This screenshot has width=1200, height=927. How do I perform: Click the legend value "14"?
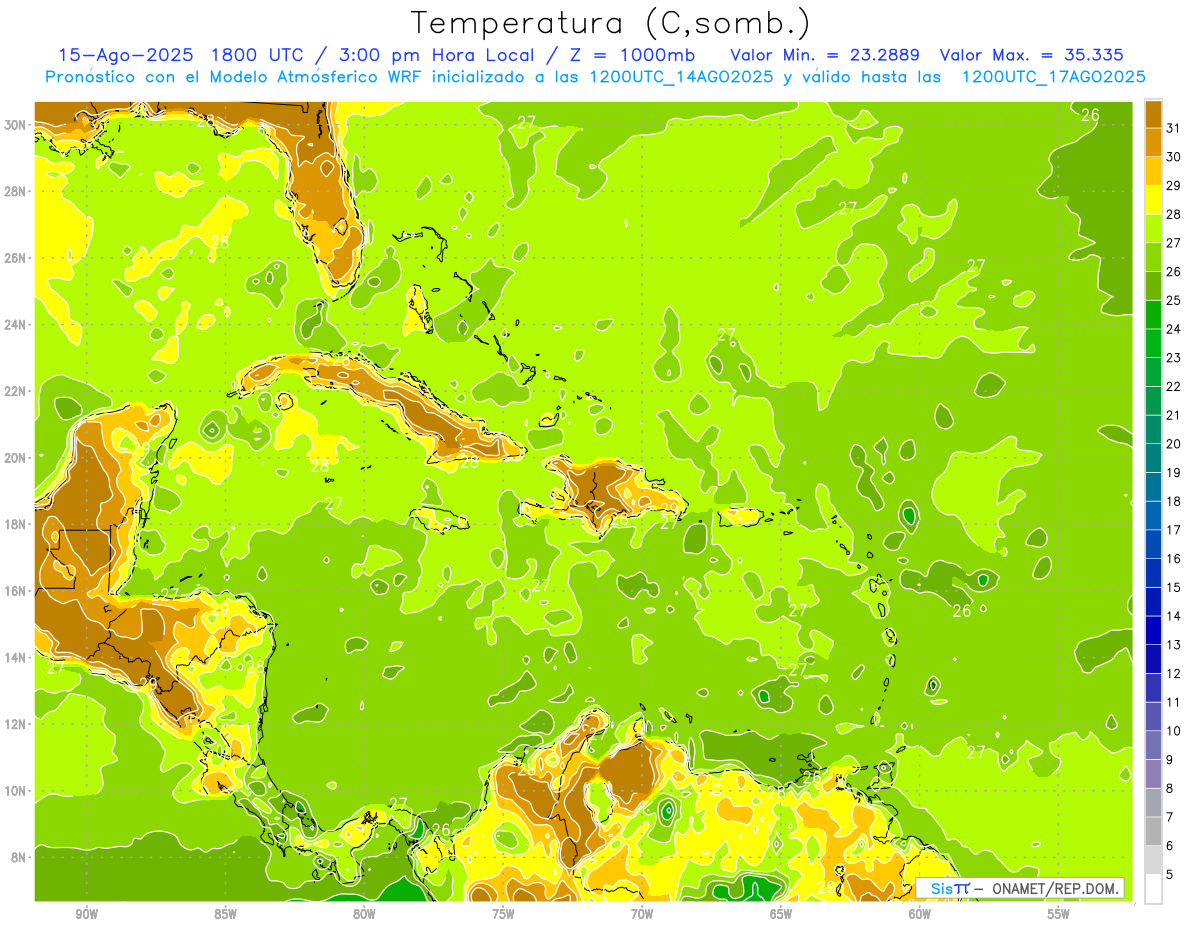[x=1174, y=616]
